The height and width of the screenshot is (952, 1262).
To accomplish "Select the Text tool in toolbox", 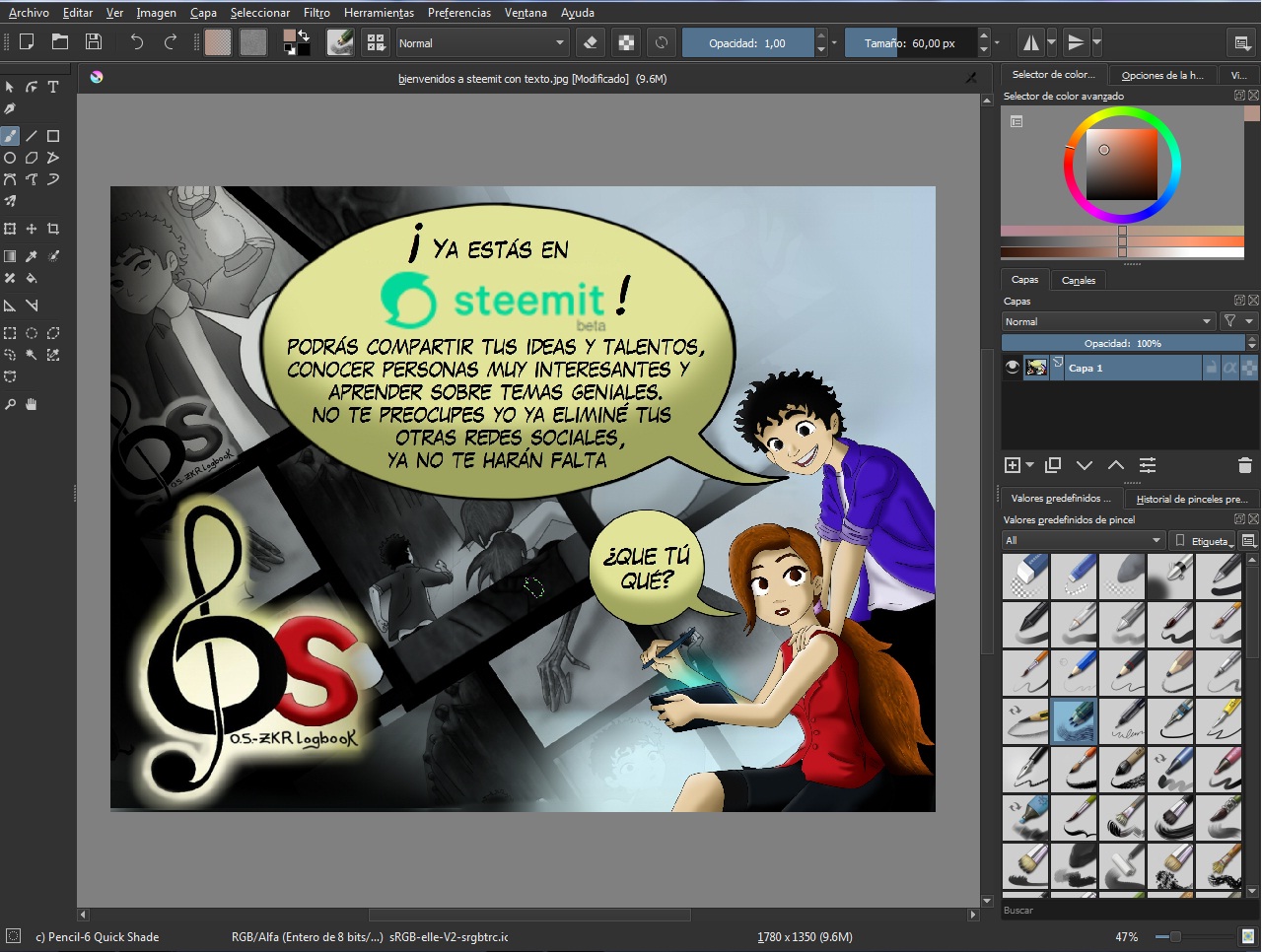I will click(53, 87).
